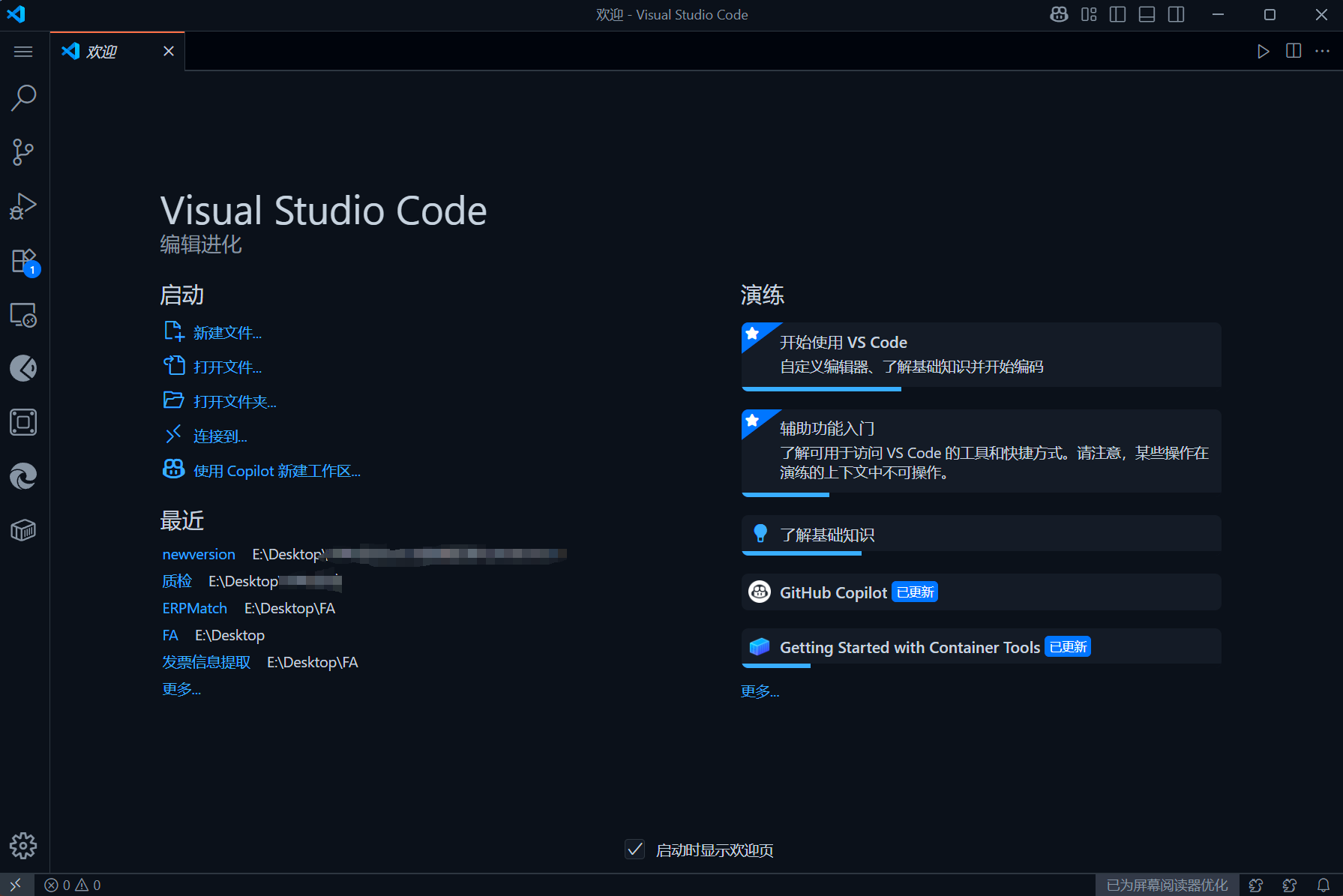This screenshot has width=1343, height=896.
Task: Open the Source Control view
Action: coord(23,152)
